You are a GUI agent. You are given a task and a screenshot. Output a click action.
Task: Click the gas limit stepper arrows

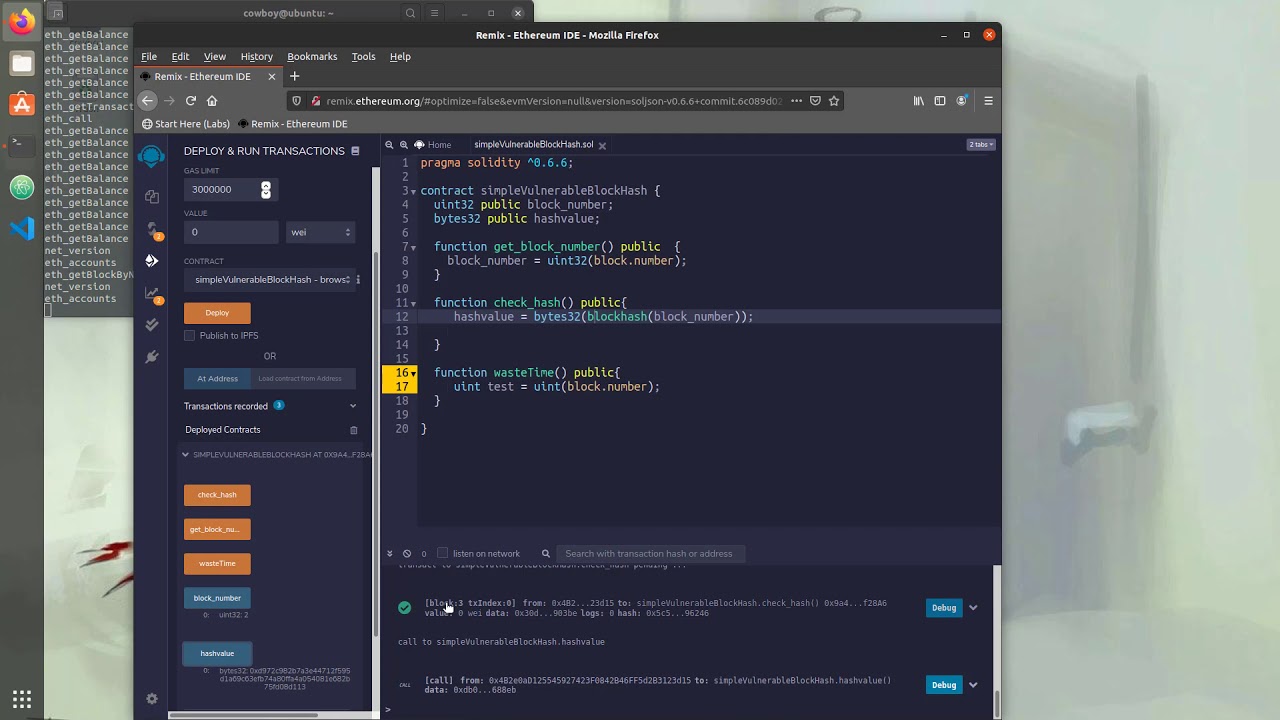[x=266, y=190]
